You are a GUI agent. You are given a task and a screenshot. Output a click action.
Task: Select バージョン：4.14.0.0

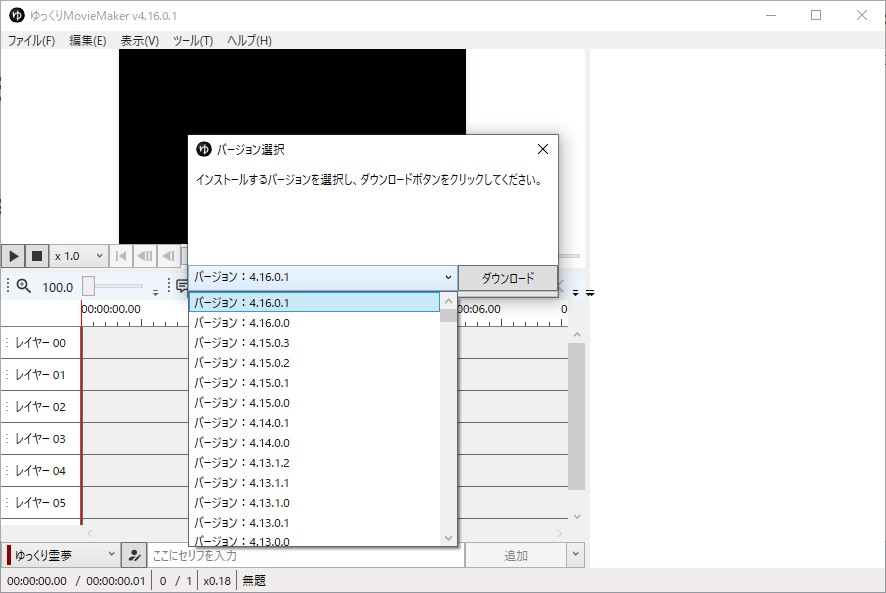[x=314, y=443]
